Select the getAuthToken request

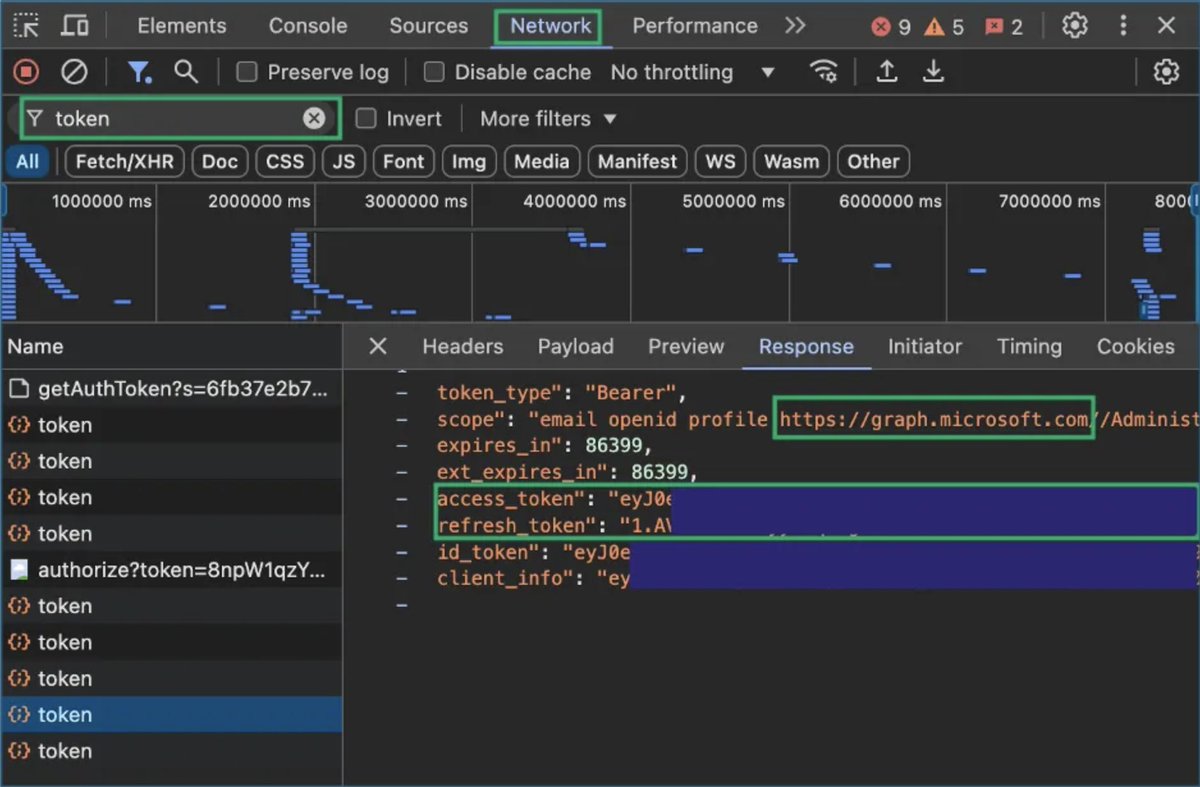tap(171, 388)
